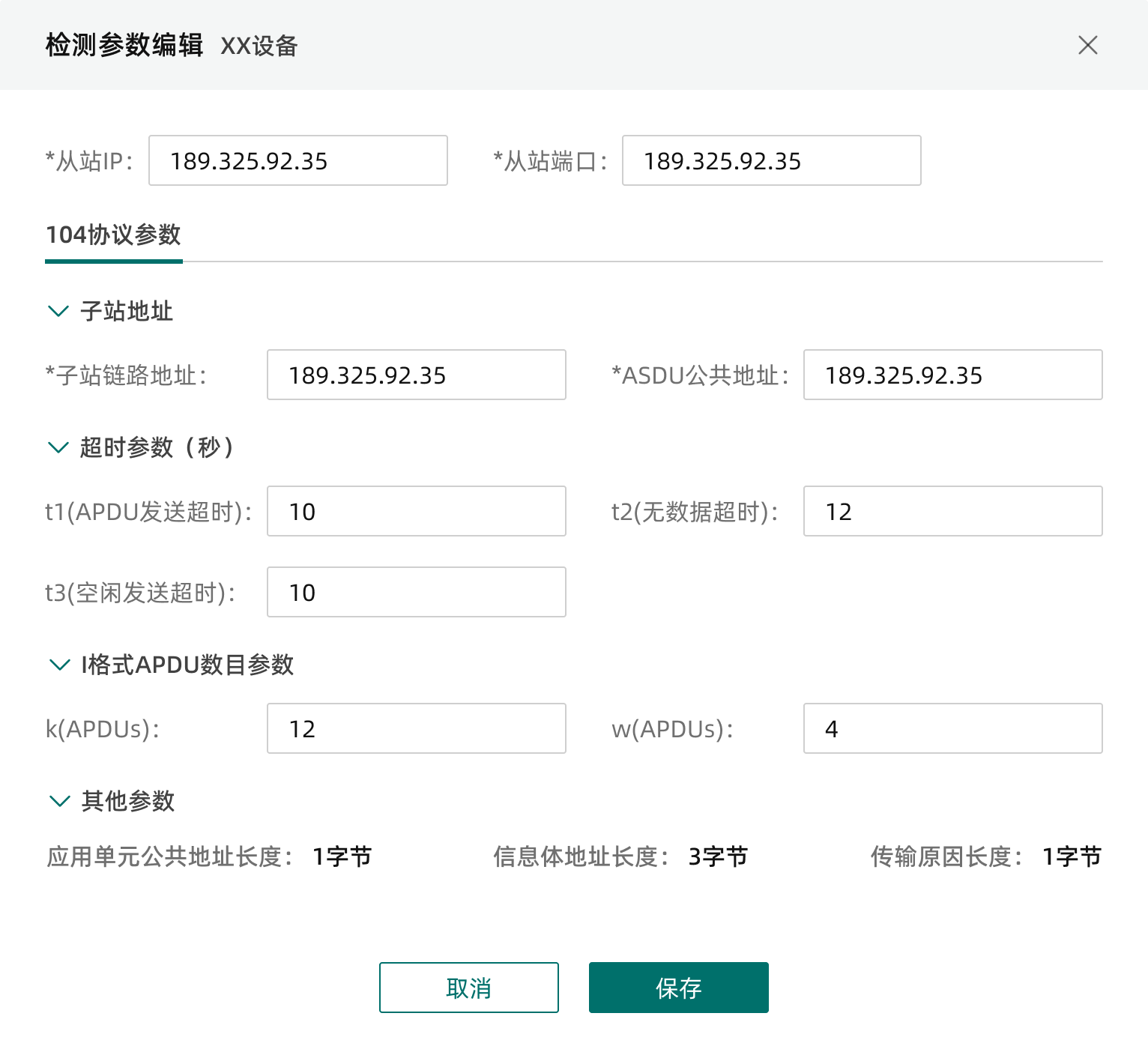Click the 信息体地址长度 value 3字节
Screen dimensions: 1148x1058
point(718,856)
